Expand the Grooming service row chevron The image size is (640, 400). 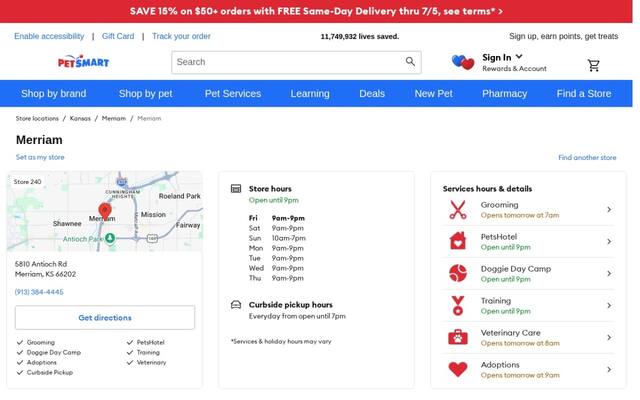pyautogui.click(x=609, y=209)
